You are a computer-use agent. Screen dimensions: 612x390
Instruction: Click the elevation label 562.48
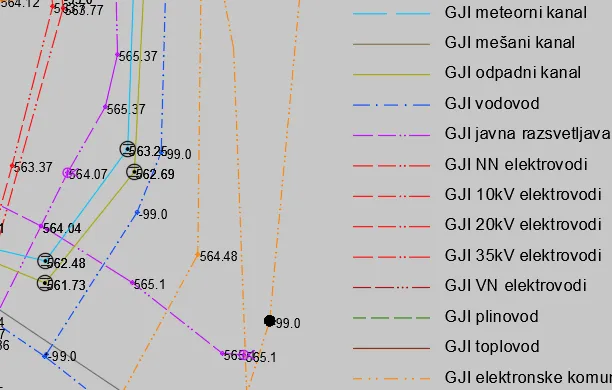coord(66,263)
